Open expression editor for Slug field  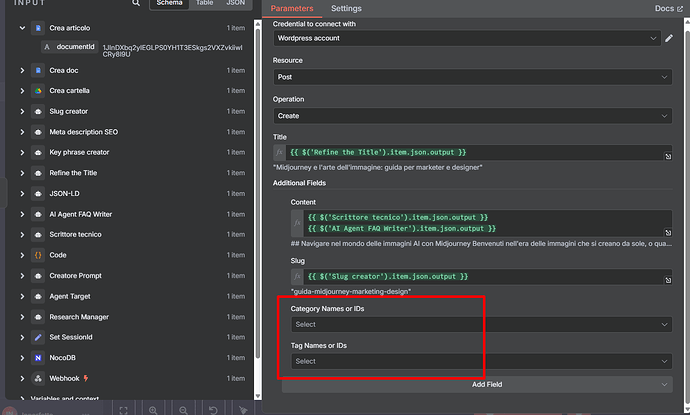click(668, 280)
